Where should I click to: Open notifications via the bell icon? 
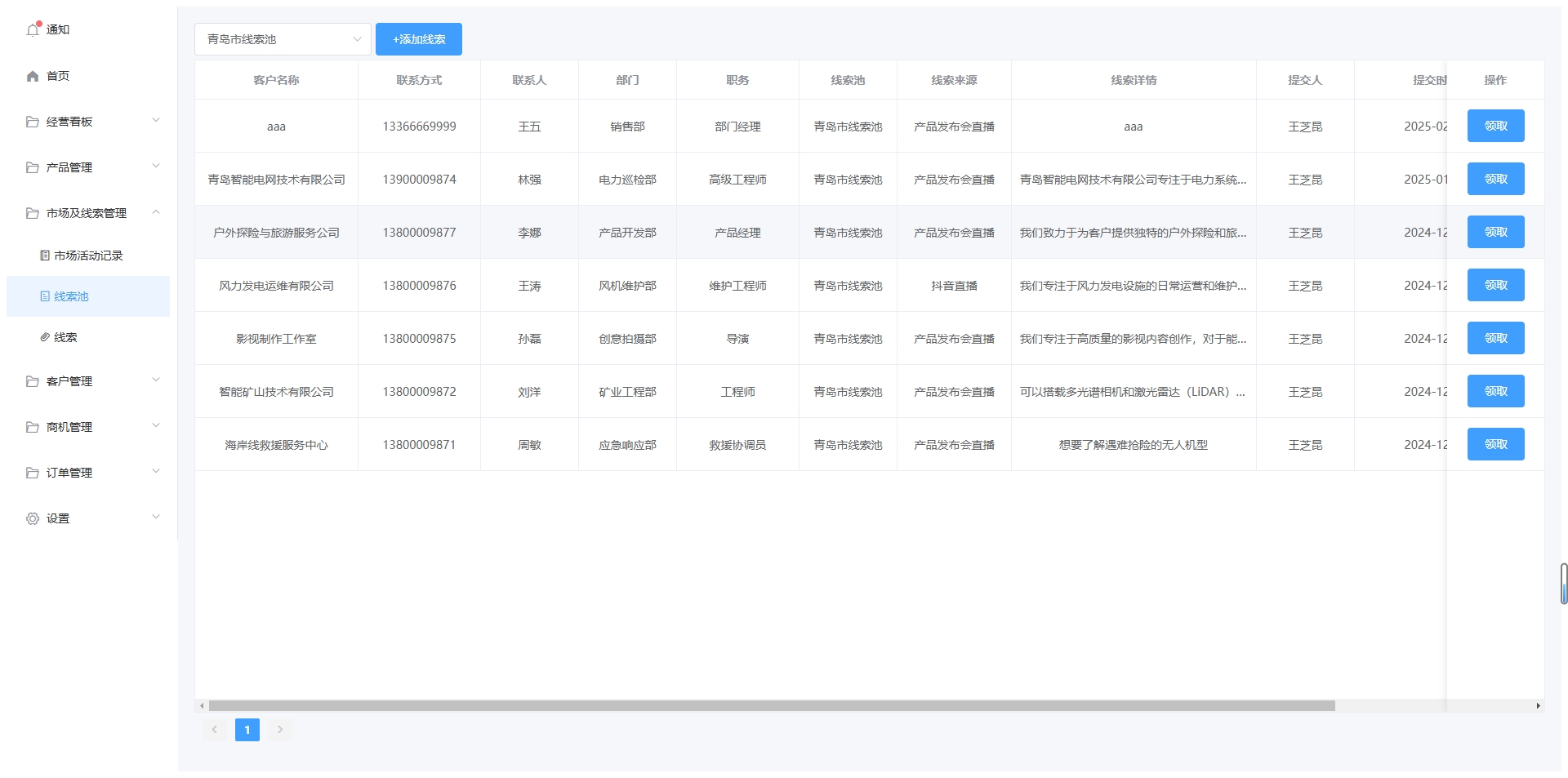[33, 29]
